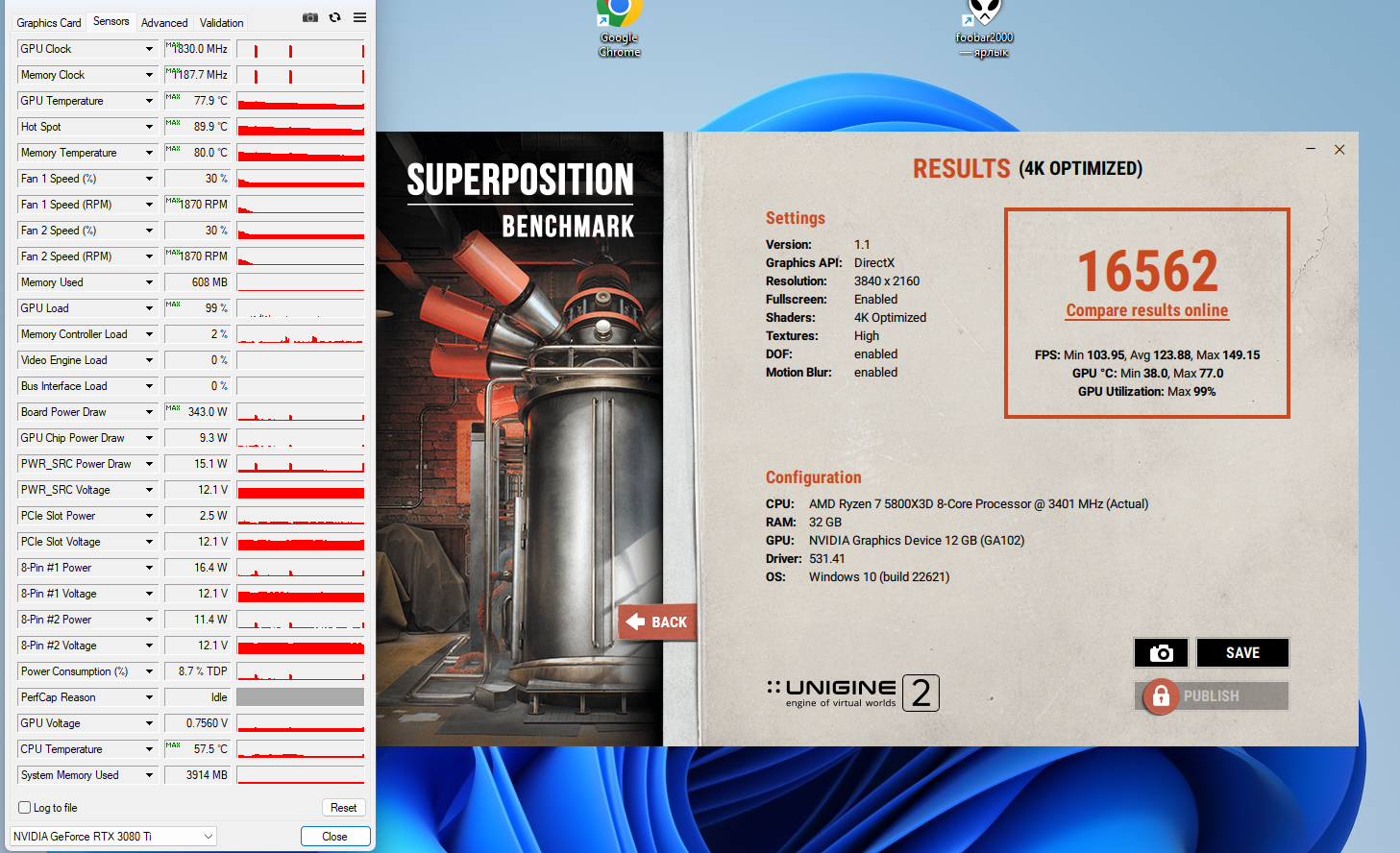Click the GPU-Z refresh icon
Viewport: 1400px width, 853px height.
click(334, 17)
